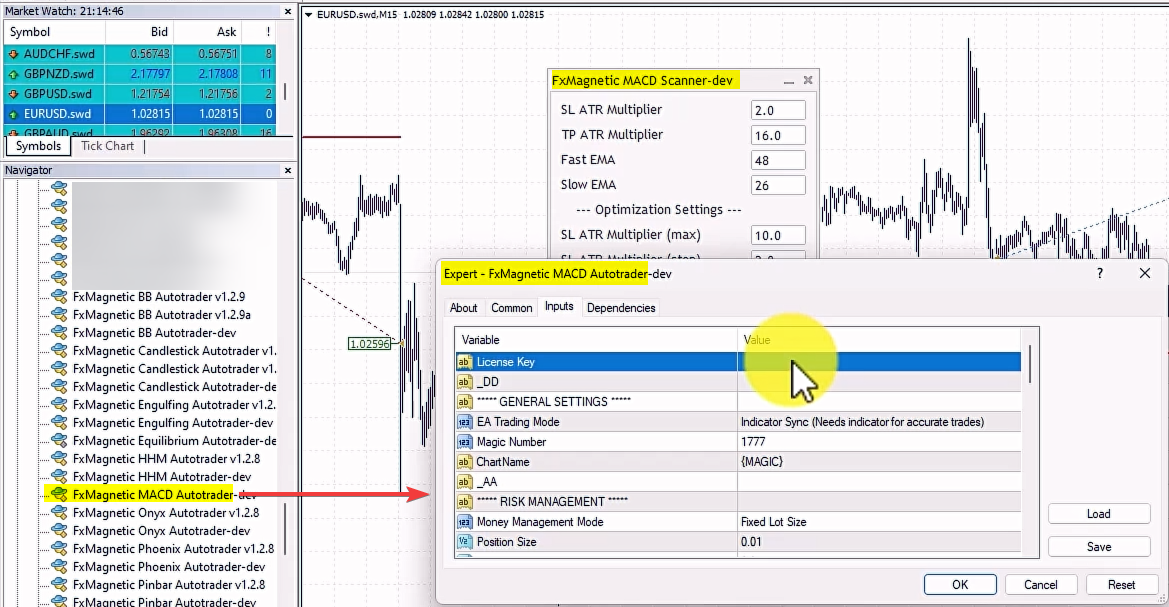
Task: Switch to the Symbols tab in Market Watch
Action: click(39, 146)
